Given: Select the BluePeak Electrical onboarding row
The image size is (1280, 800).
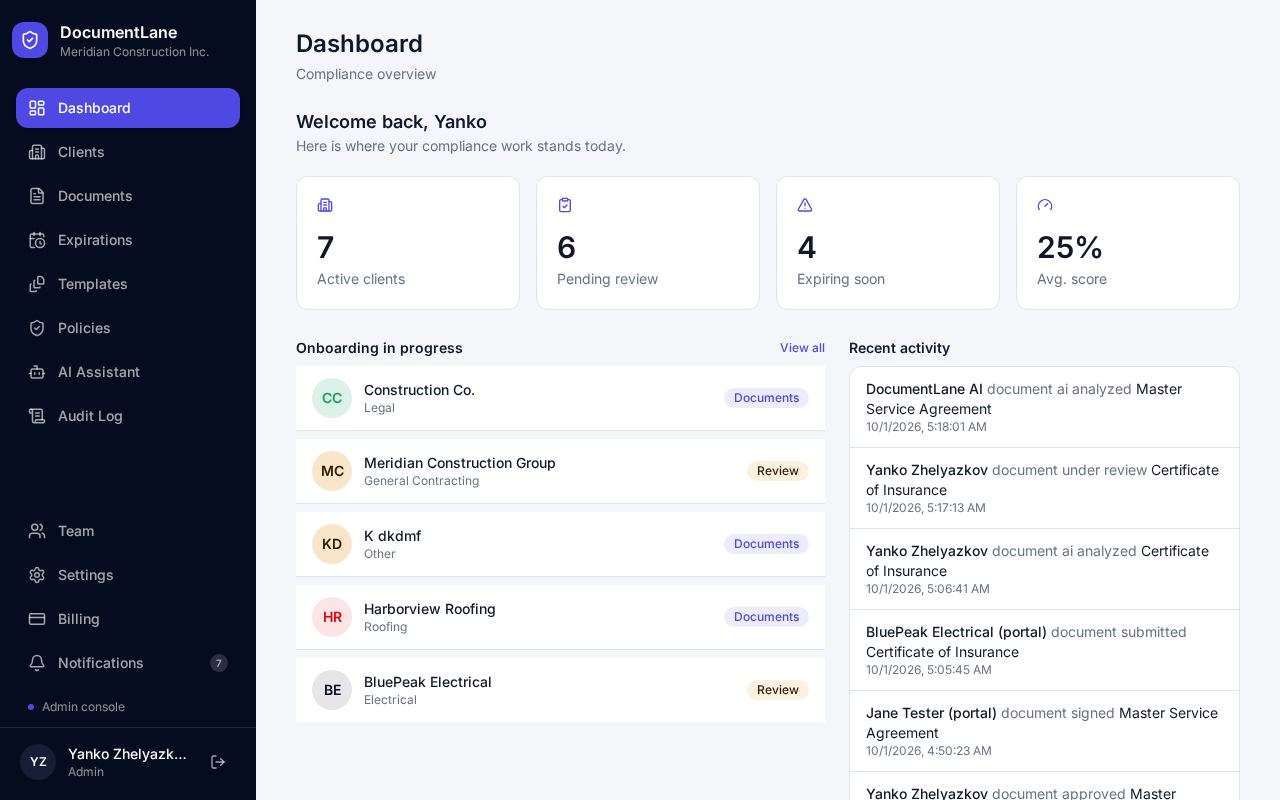Looking at the screenshot, I should (560, 690).
